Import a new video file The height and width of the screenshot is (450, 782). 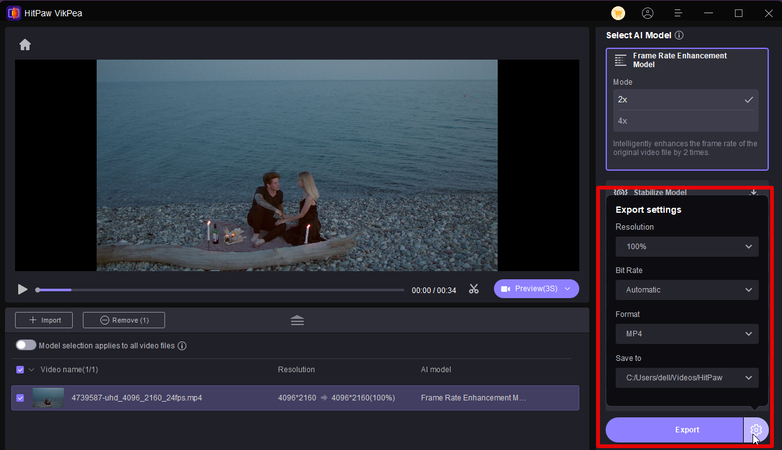[x=44, y=320]
